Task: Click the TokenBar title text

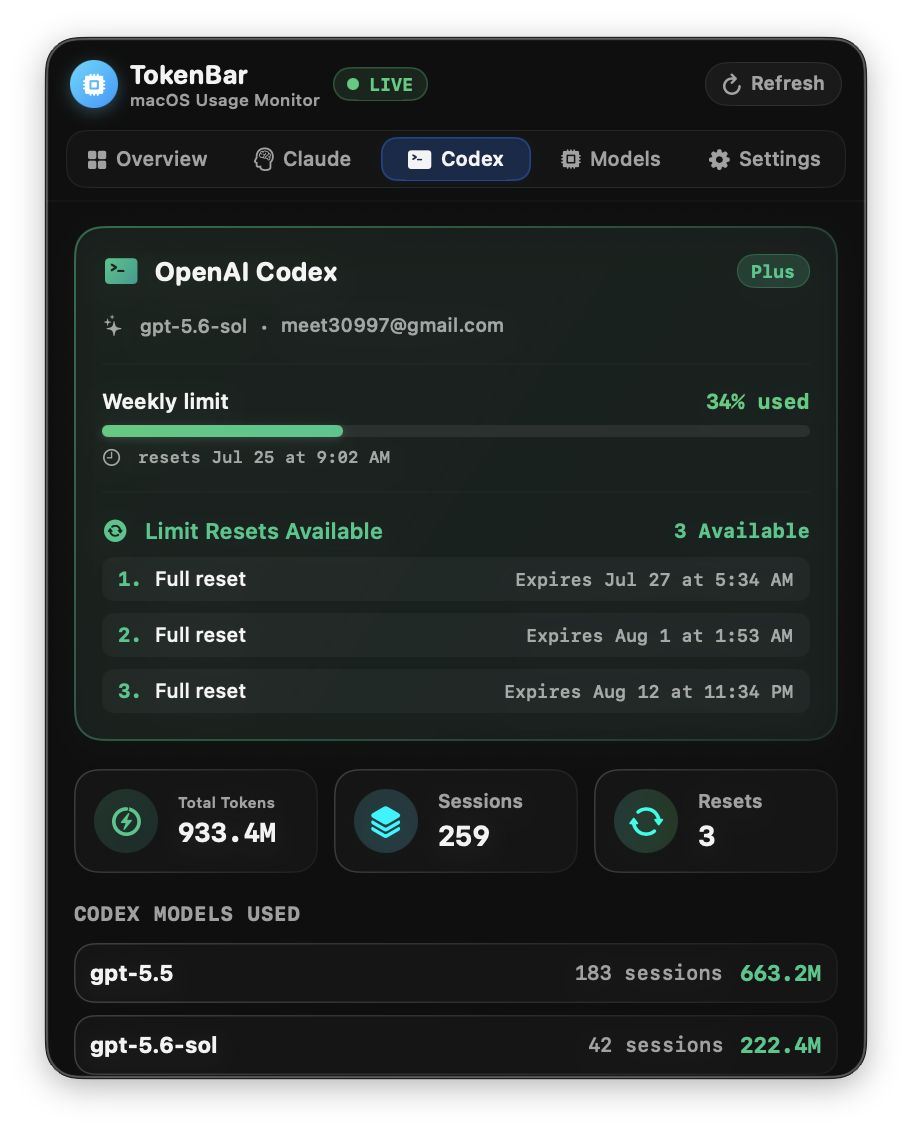Action: [188, 75]
